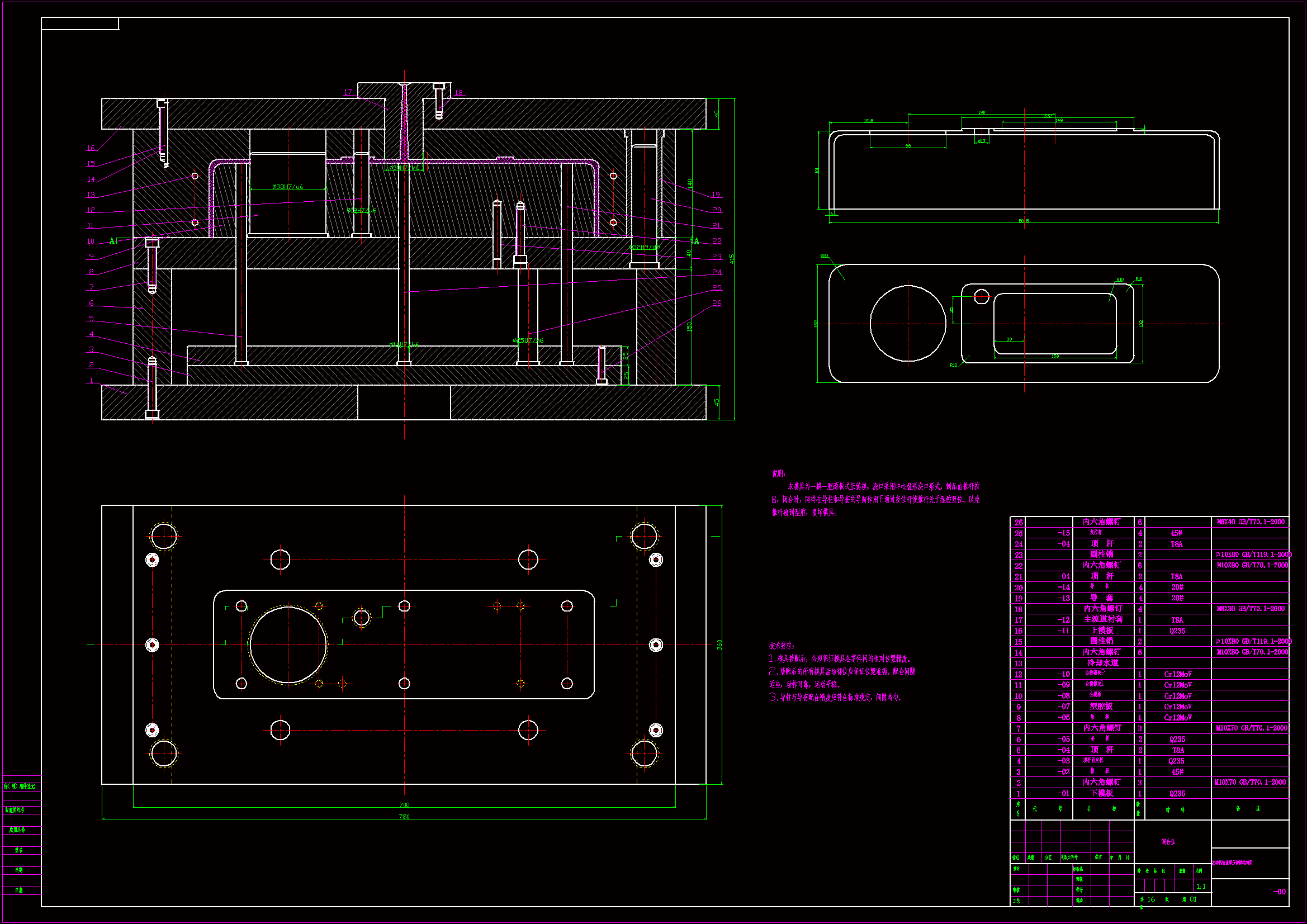This screenshot has width=1307, height=924.
Task: Select the 主流道衬套 row in parts list
Action: (x=1102, y=619)
